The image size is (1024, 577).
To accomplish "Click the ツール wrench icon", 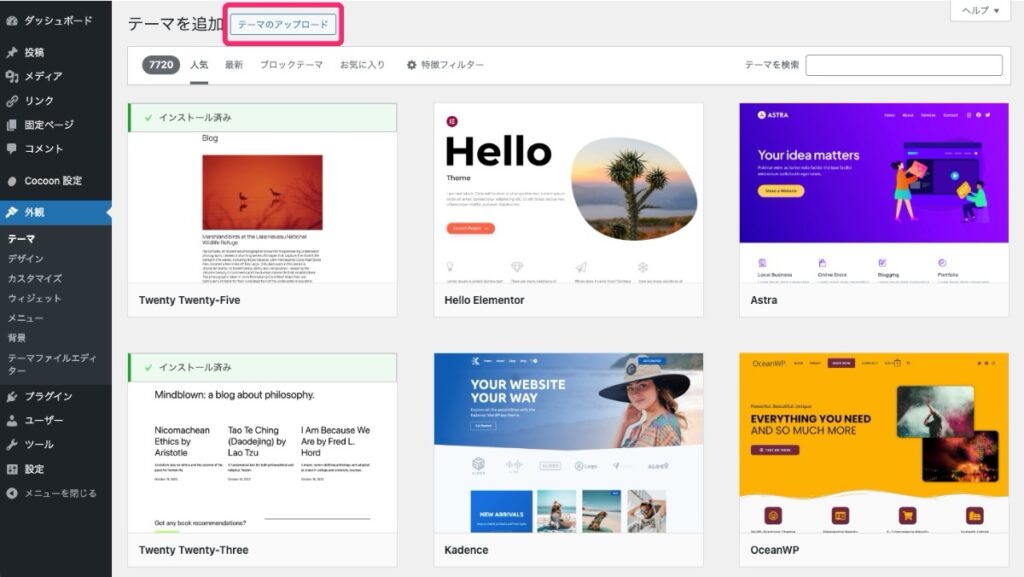I will (x=12, y=444).
